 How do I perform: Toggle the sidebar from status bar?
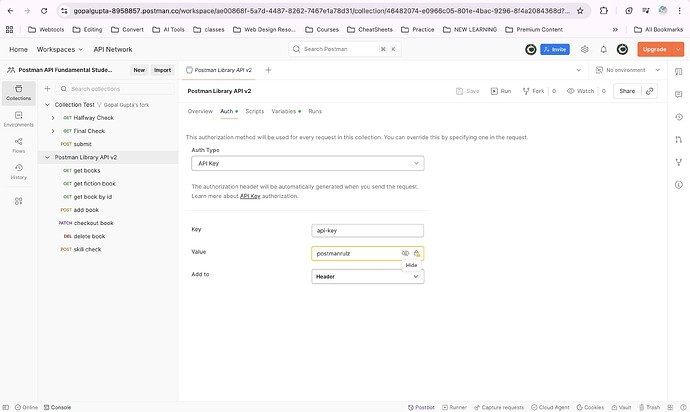tap(6, 408)
